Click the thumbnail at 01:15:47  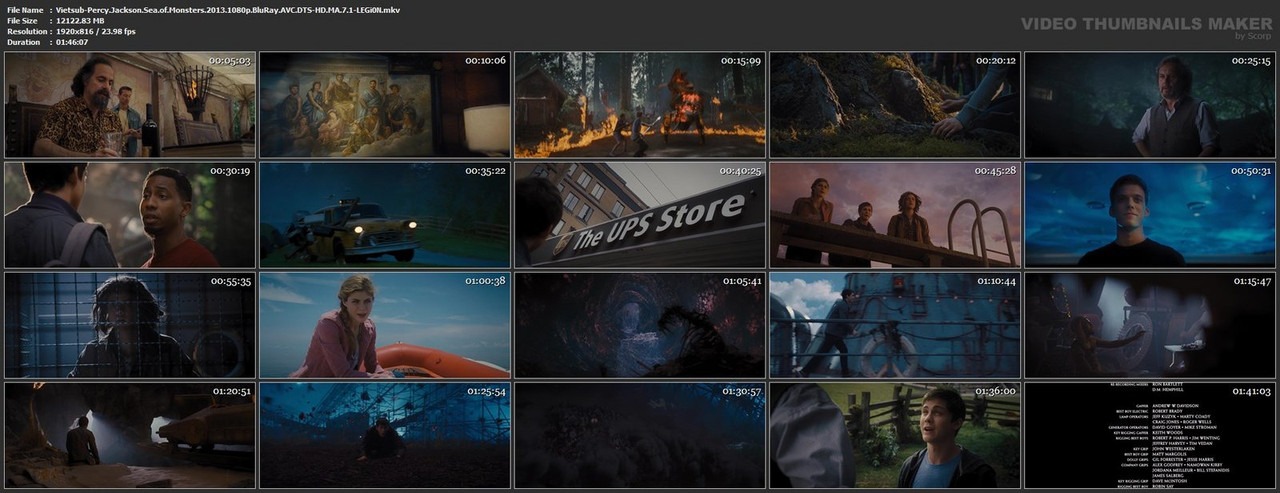point(1150,325)
